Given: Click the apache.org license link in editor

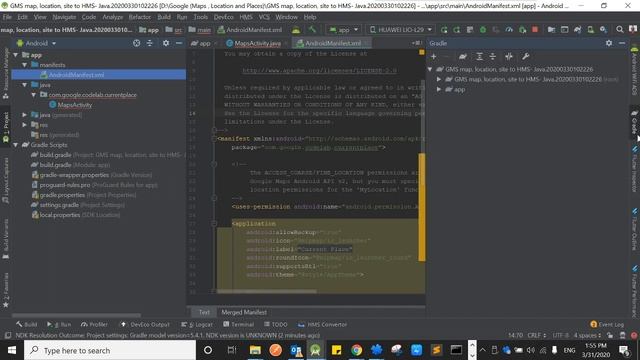Looking at the screenshot, I should pos(319,71).
